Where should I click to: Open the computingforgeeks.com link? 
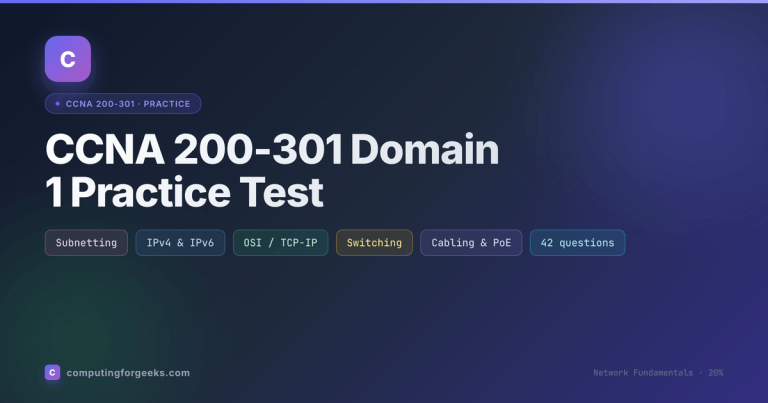[128, 373]
